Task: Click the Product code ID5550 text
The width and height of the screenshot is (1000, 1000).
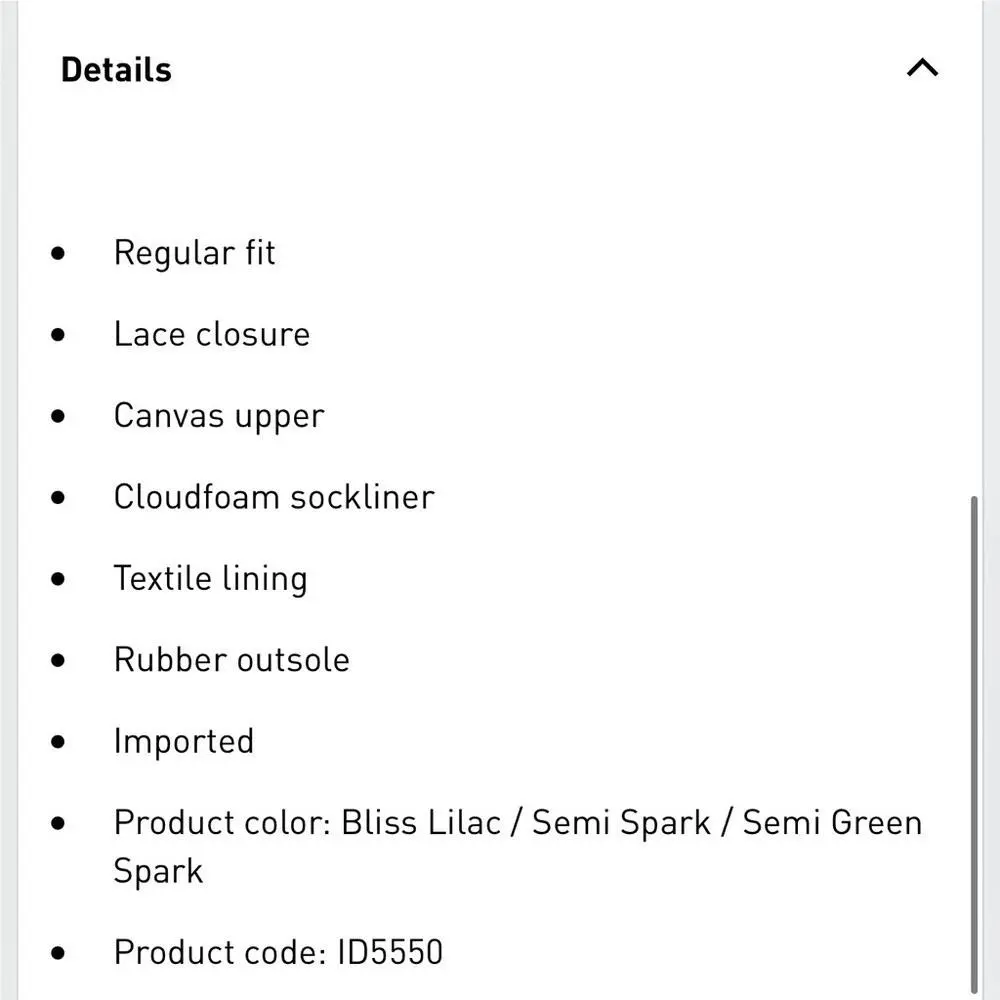Action: pyautogui.click(x=278, y=952)
